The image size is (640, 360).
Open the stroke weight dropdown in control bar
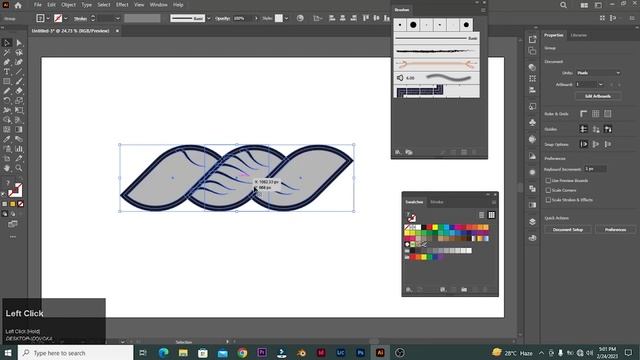(x=118, y=18)
